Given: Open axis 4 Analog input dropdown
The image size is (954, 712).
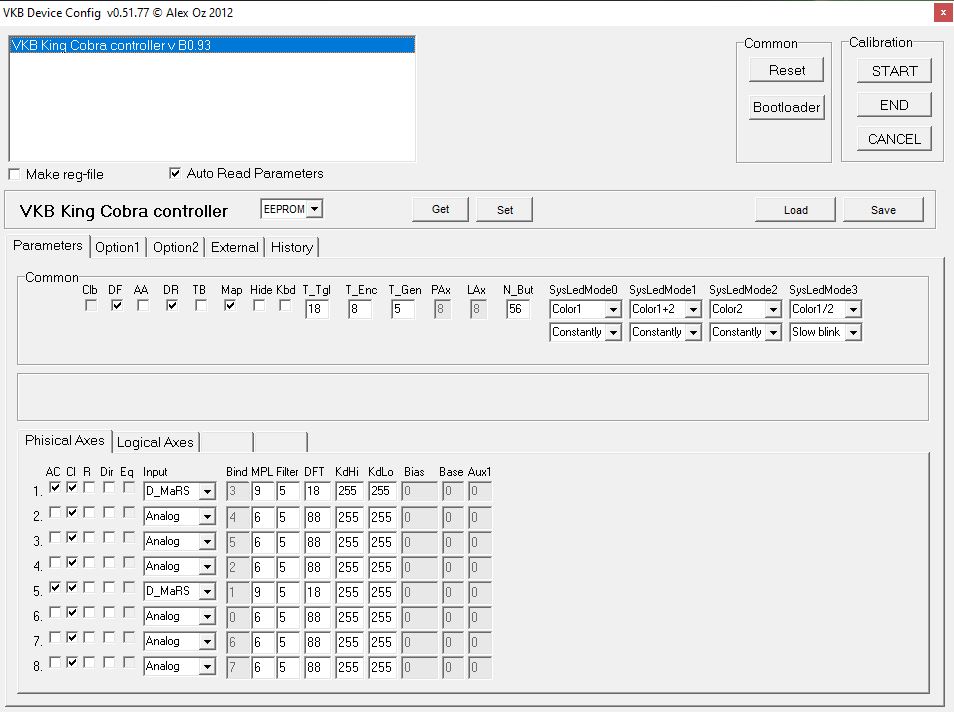Looking at the screenshot, I should [207, 567].
